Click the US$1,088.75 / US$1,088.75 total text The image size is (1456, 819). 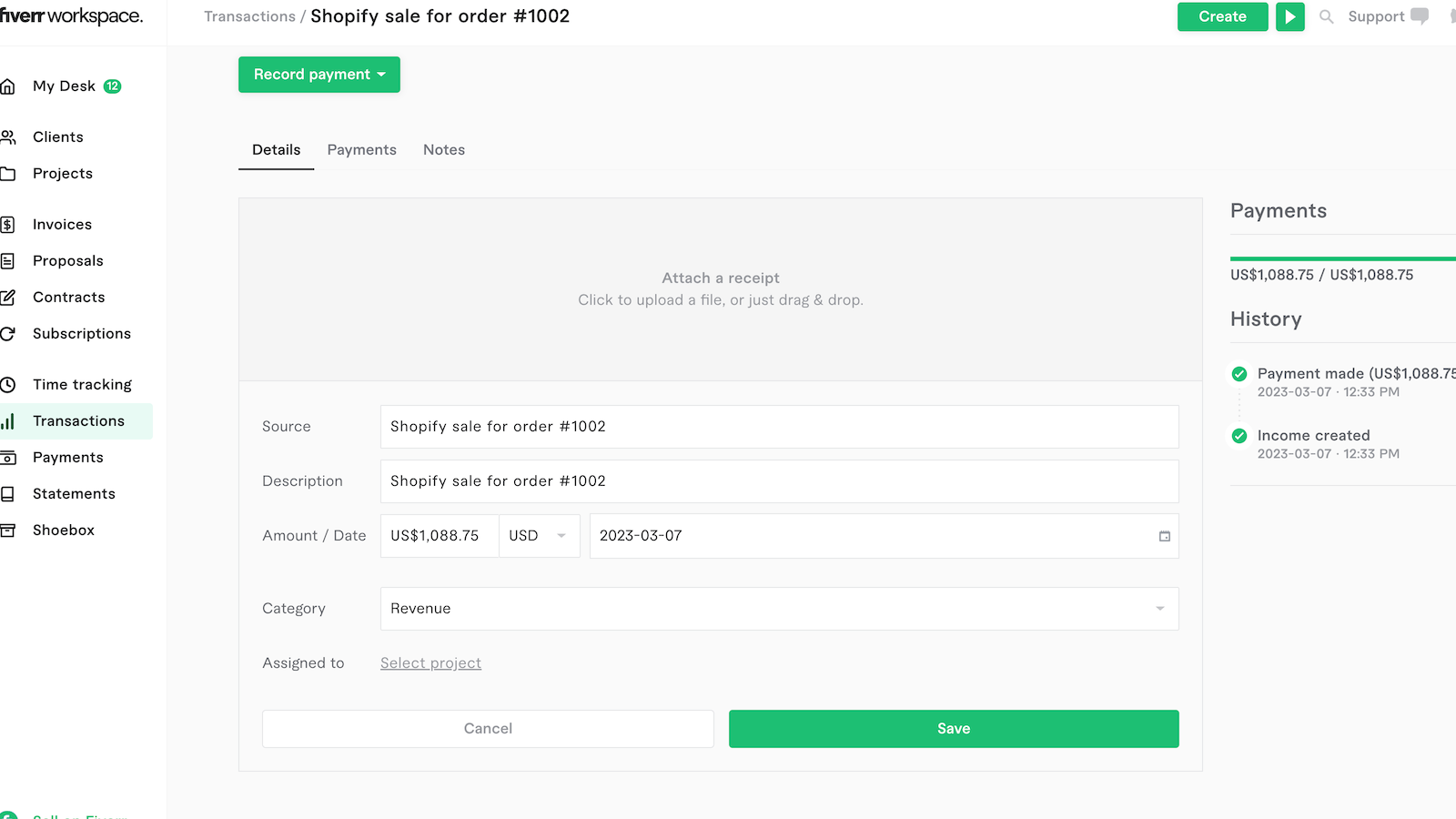point(1321,275)
